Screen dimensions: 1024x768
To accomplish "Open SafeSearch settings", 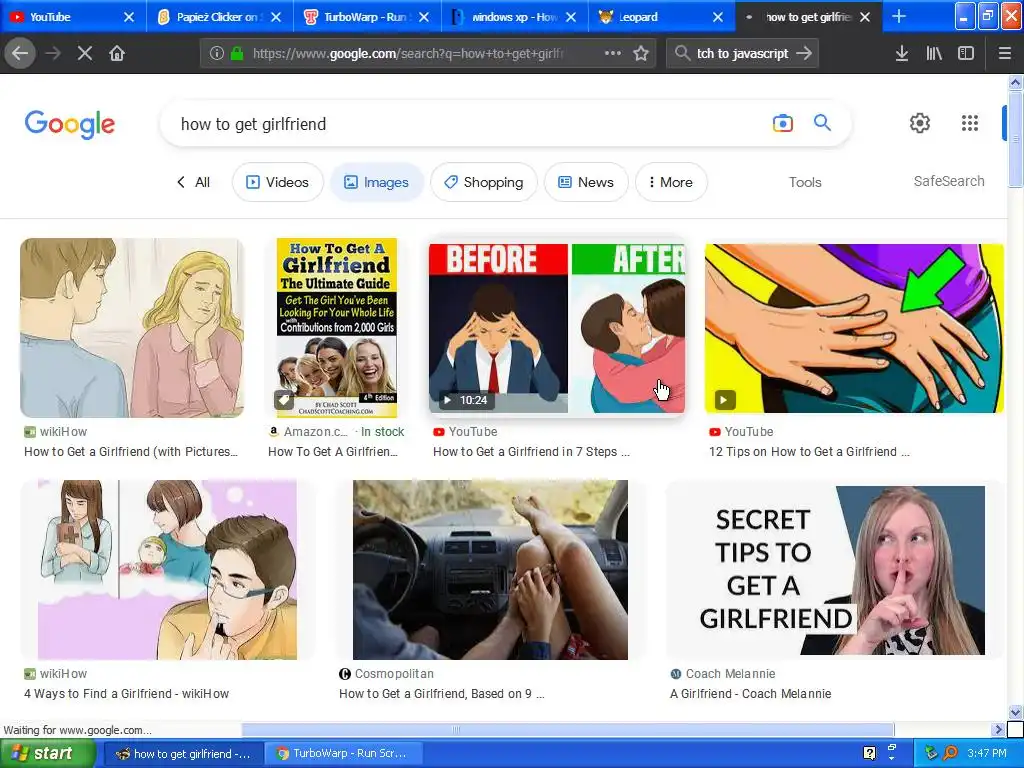I will click(949, 181).
